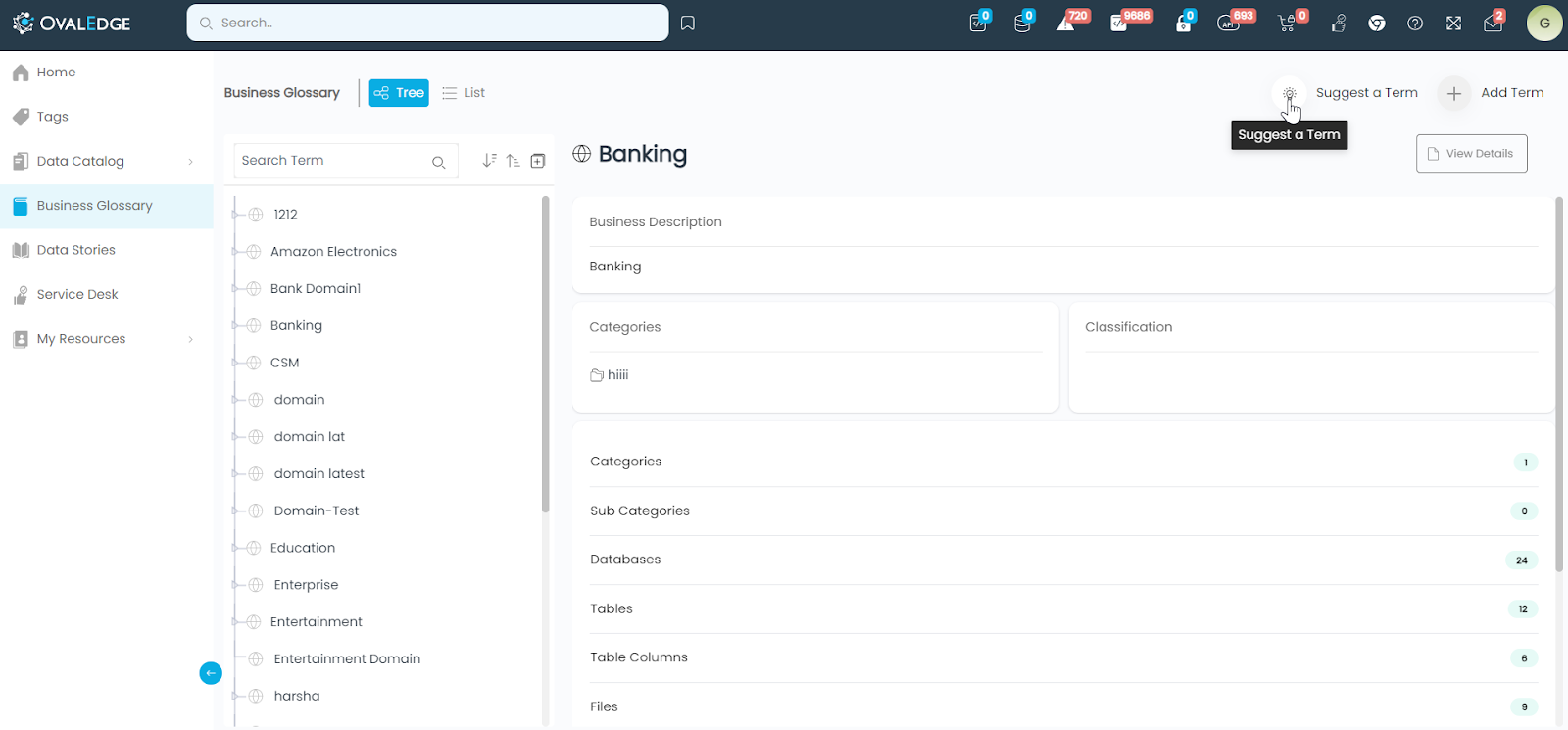Click the hiiii category folder icon
This screenshot has width=1568, height=730.
(x=597, y=375)
